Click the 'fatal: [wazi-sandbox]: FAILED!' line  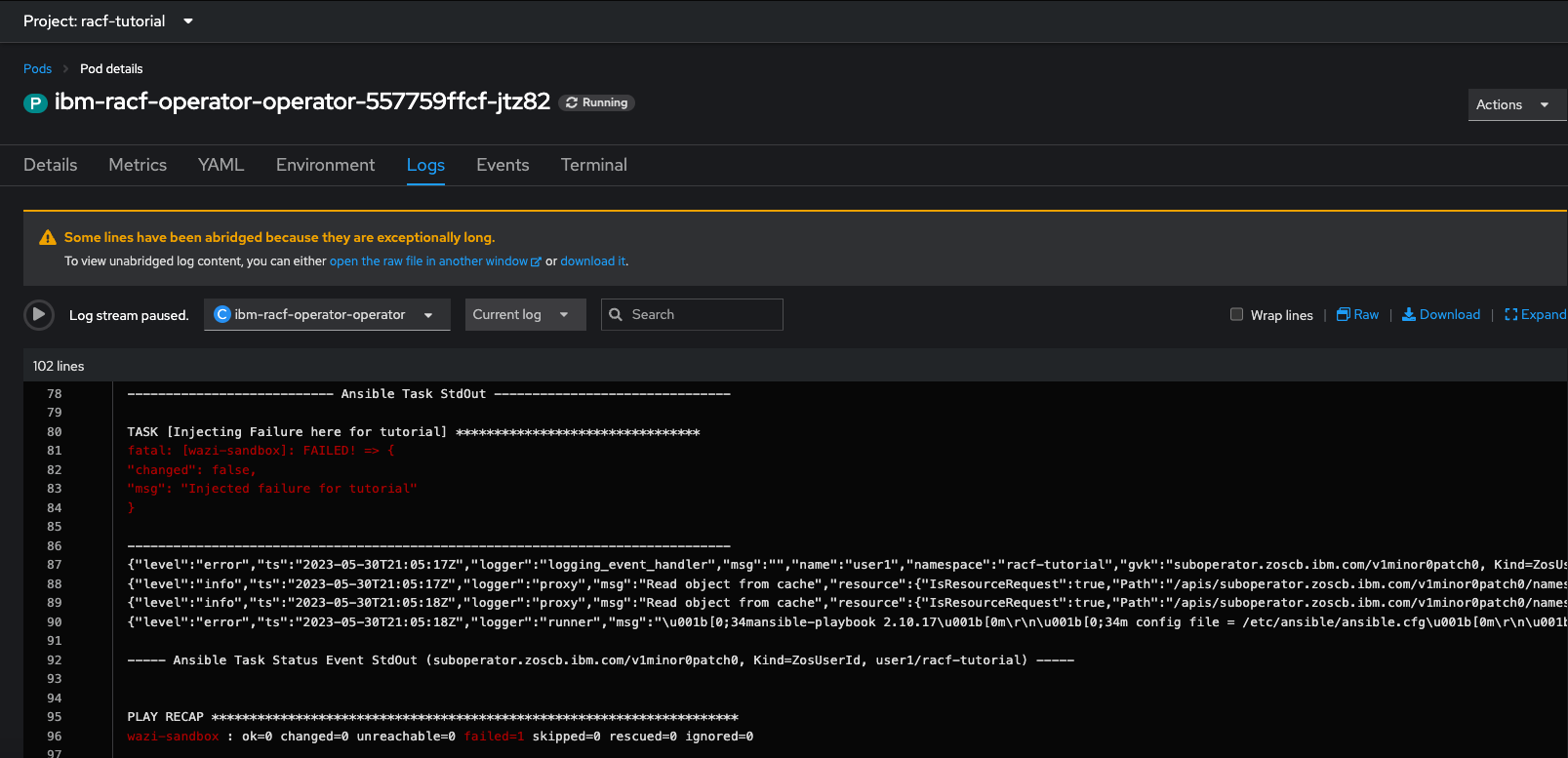coord(261,451)
